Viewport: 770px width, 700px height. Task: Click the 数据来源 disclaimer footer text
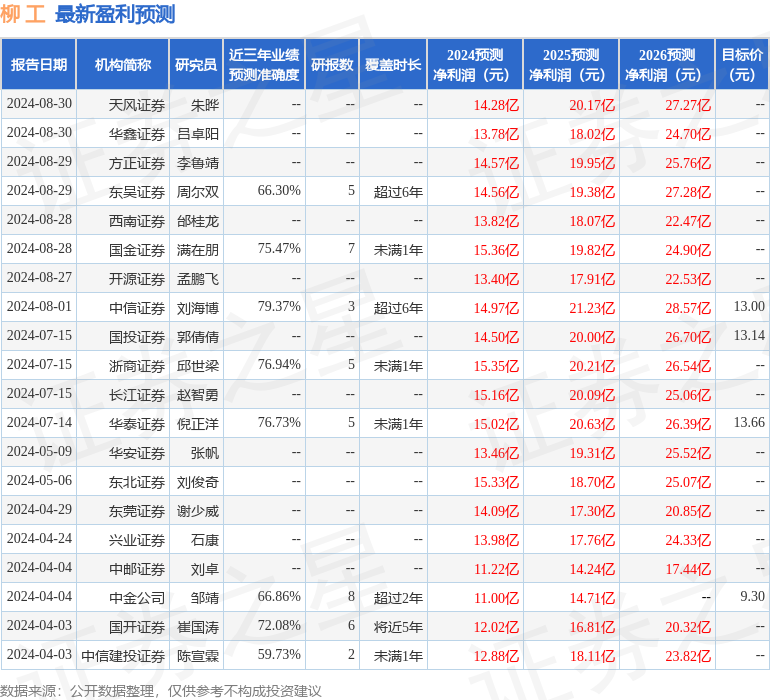(161, 691)
